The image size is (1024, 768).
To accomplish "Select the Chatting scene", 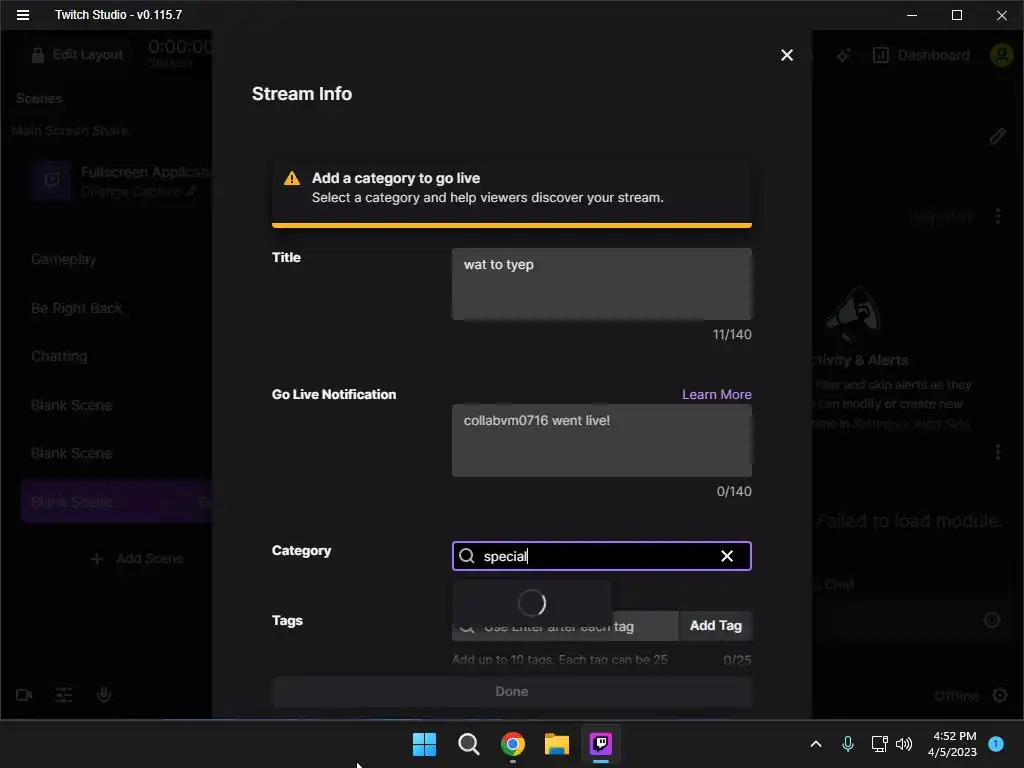I will (59, 357).
